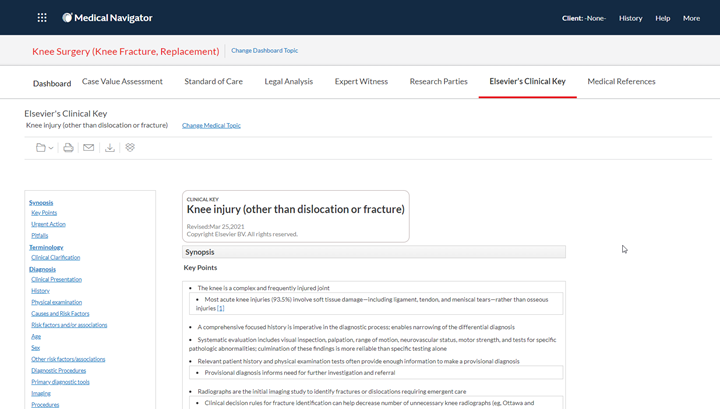Open the Legal Analysis tab
Image resolution: width=720 pixels, height=409 pixels.
point(288,81)
